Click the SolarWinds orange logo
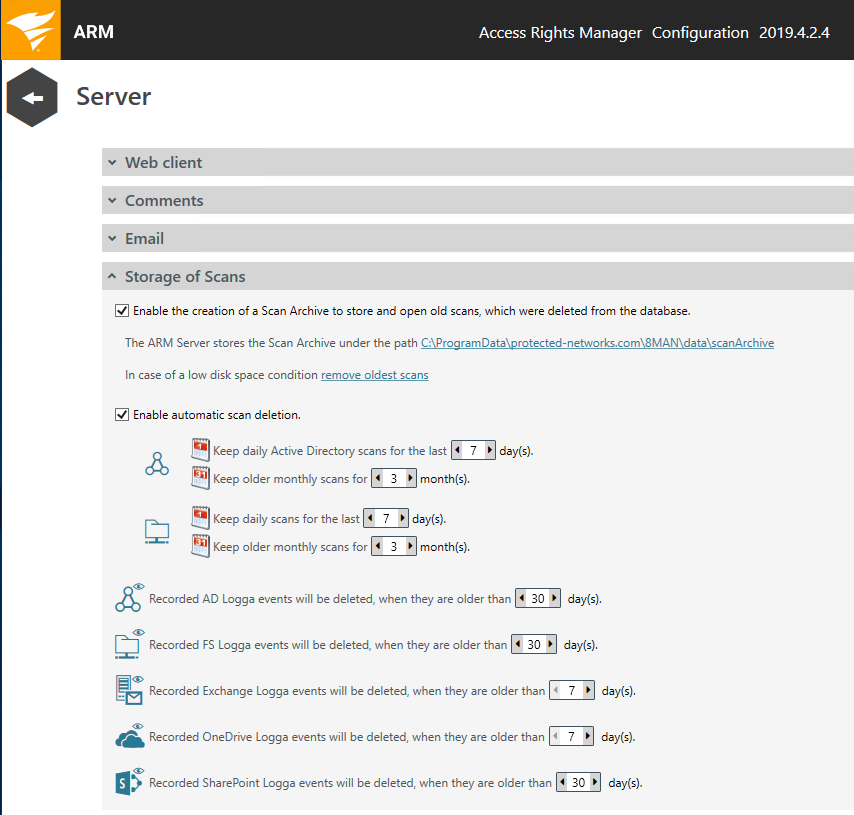854x815 pixels. [31, 30]
